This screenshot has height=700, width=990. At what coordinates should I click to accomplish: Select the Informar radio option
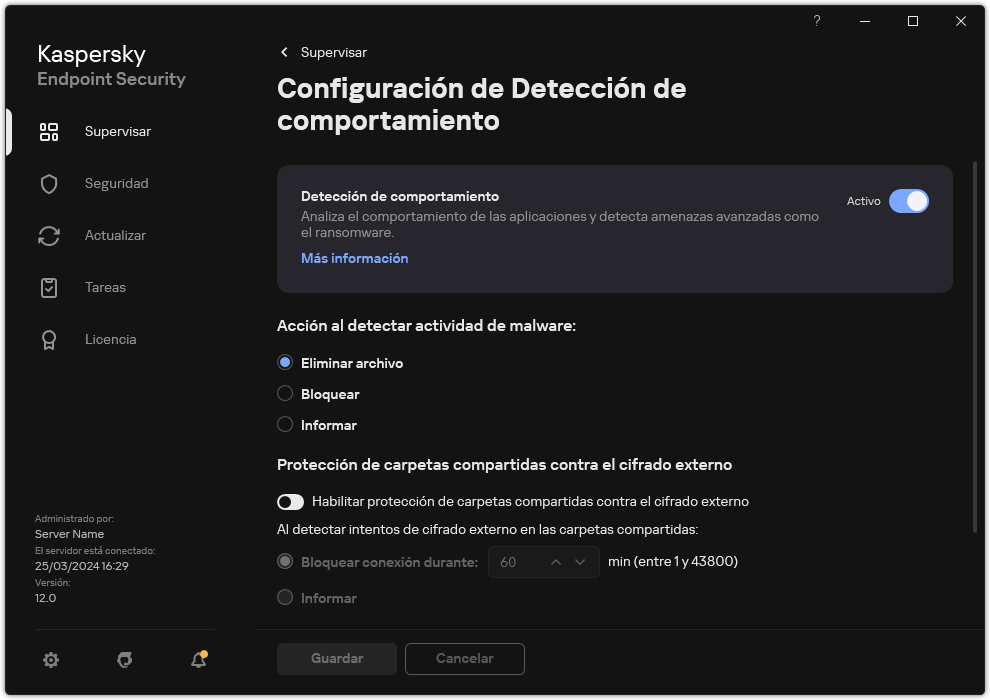coord(286,425)
